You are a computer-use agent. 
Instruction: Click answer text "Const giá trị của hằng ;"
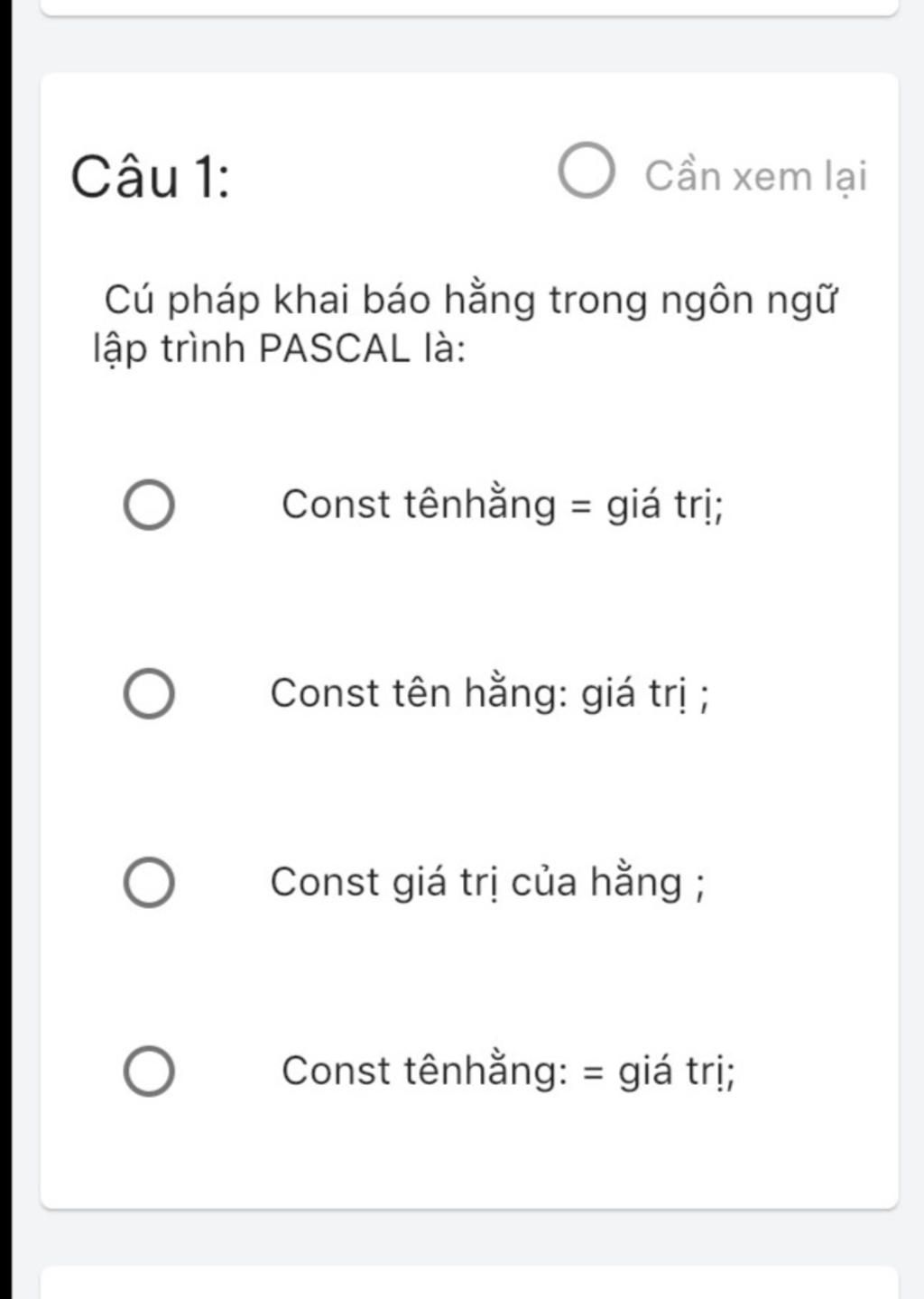pos(487,883)
